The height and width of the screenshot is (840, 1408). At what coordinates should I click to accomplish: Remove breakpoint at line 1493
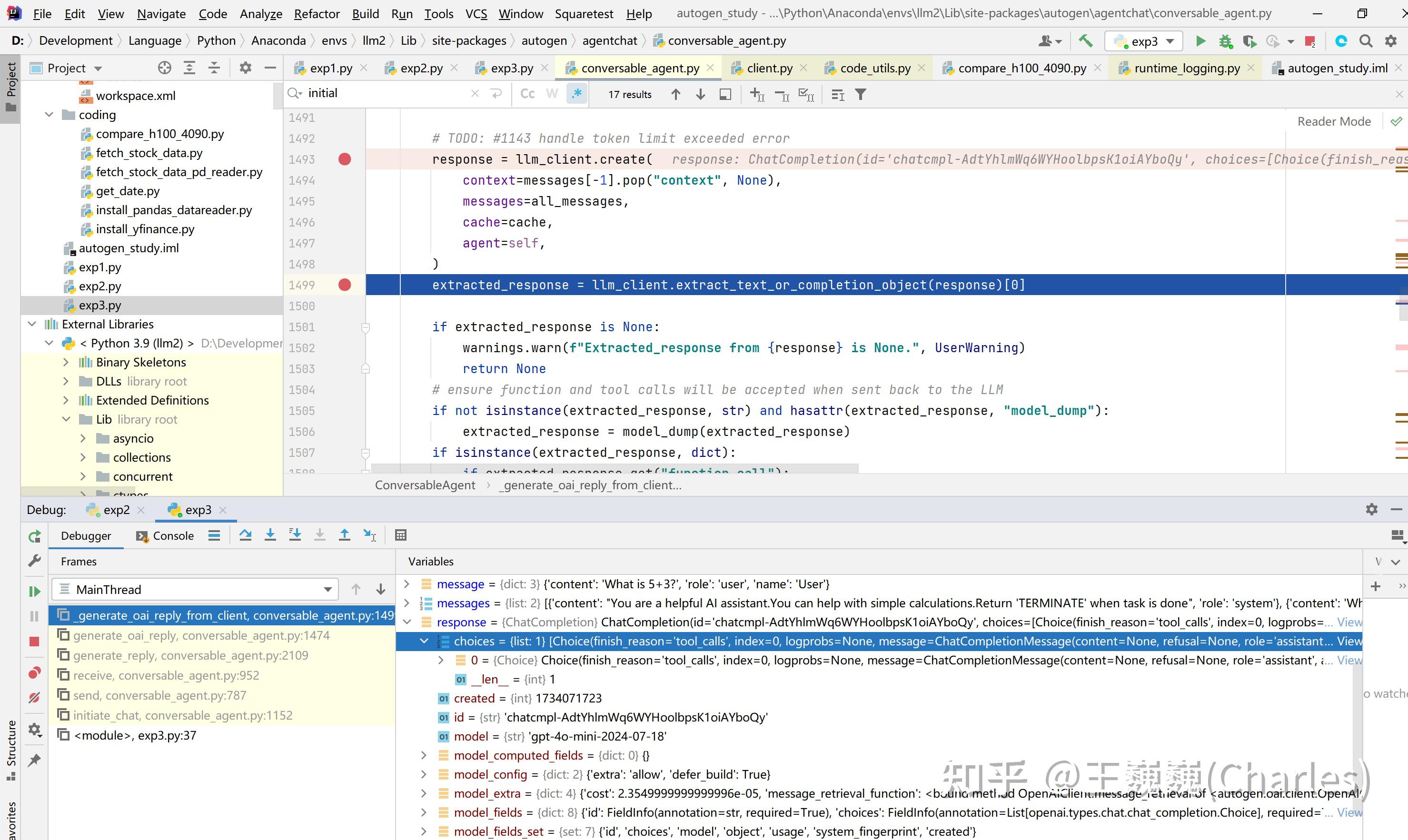click(x=344, y=159)
